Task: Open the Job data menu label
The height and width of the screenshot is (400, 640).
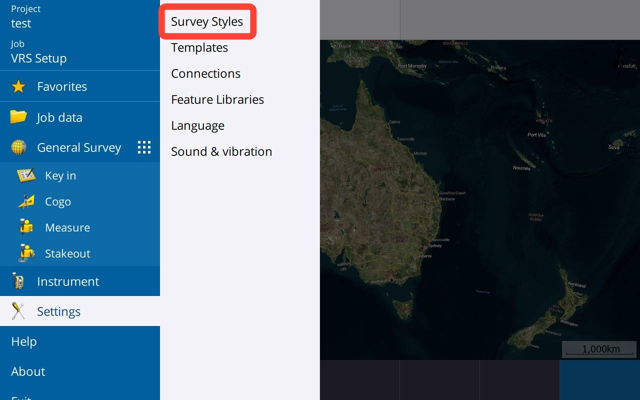Action: (x=60, y=118)
